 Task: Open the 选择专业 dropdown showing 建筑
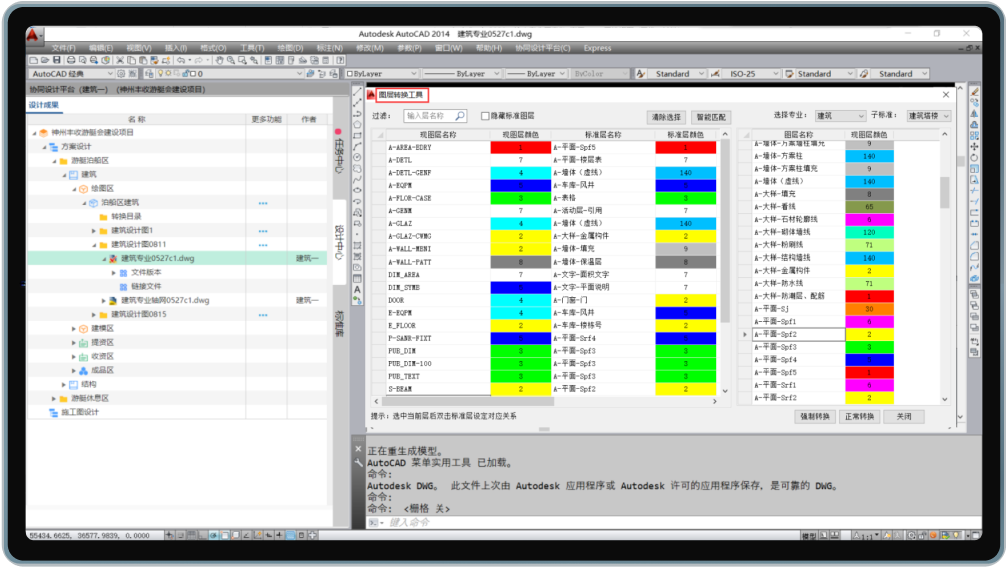[x=840, y=116]
